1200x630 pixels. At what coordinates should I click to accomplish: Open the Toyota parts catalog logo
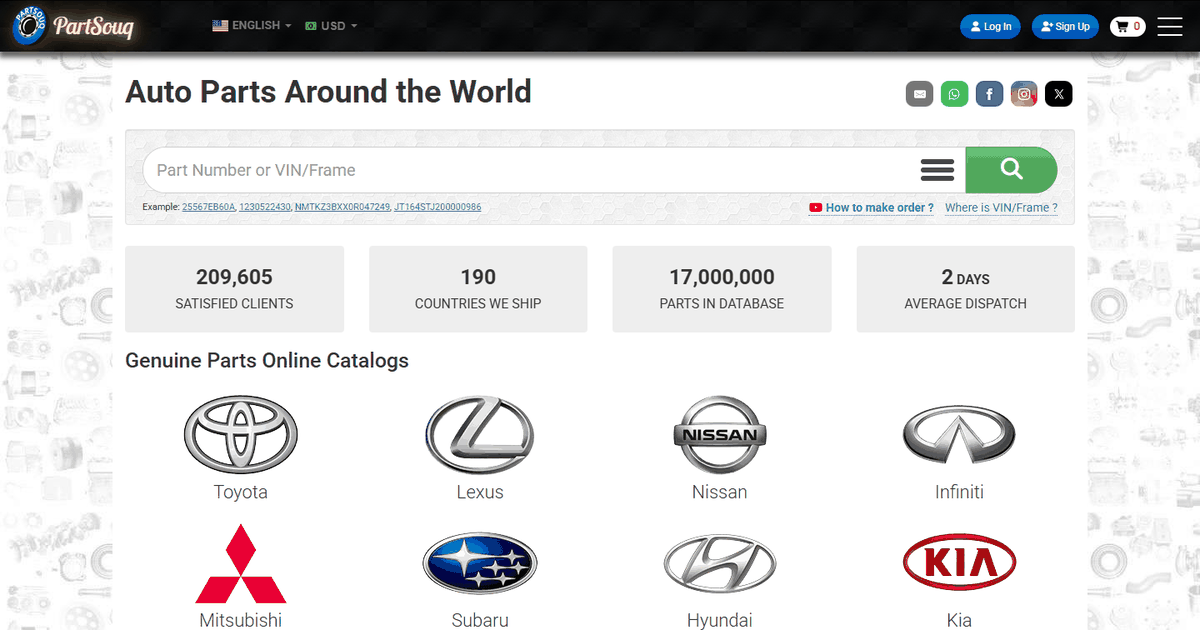click(241, 434)
